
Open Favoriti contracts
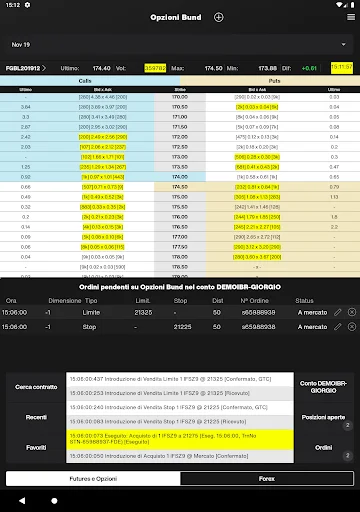pyautogui.click(x=36, y=447)
